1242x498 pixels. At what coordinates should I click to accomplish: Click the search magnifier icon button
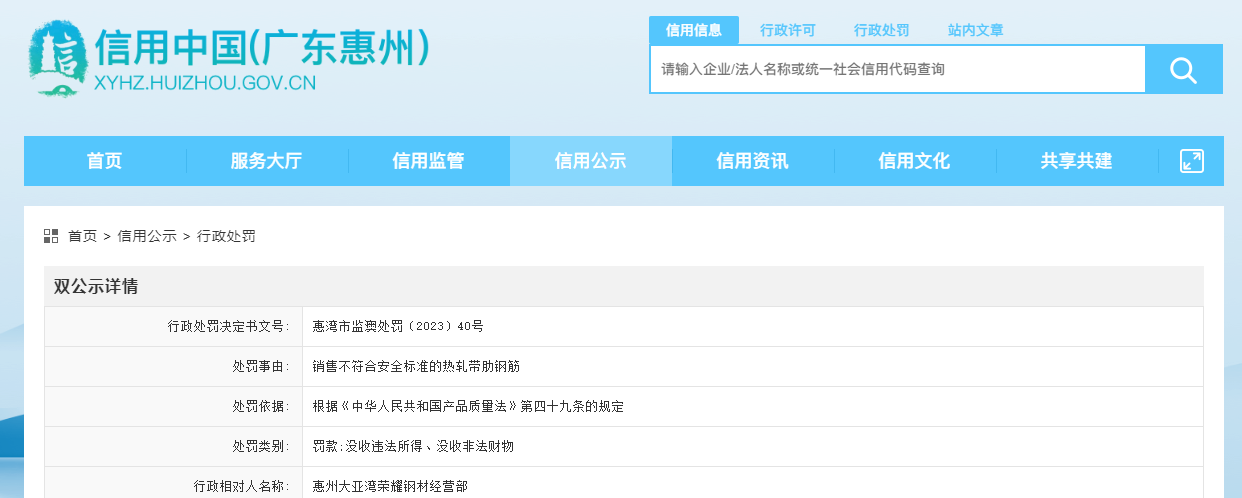coord(1184,70)
